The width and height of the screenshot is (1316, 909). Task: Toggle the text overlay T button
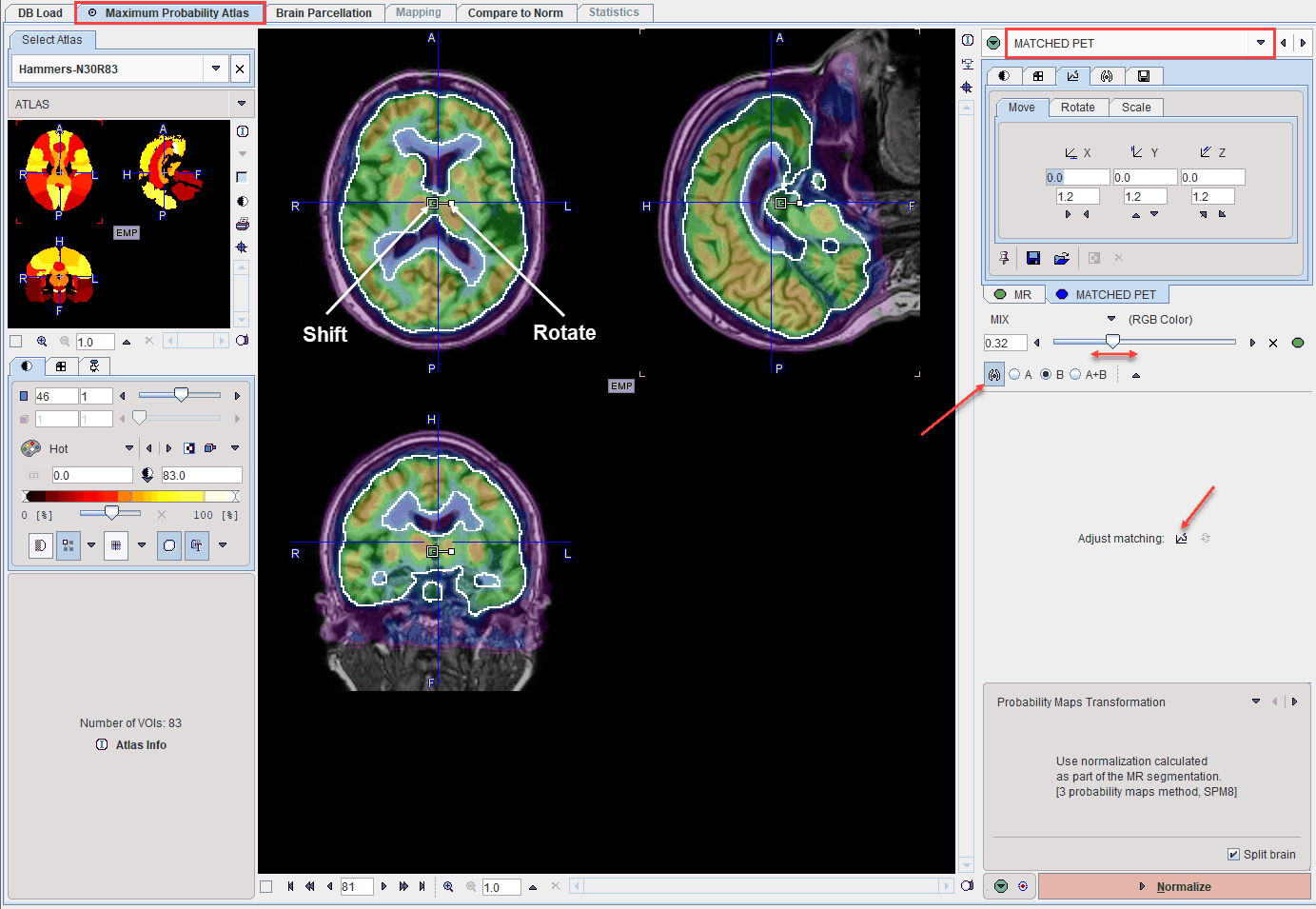pos(197,545)
